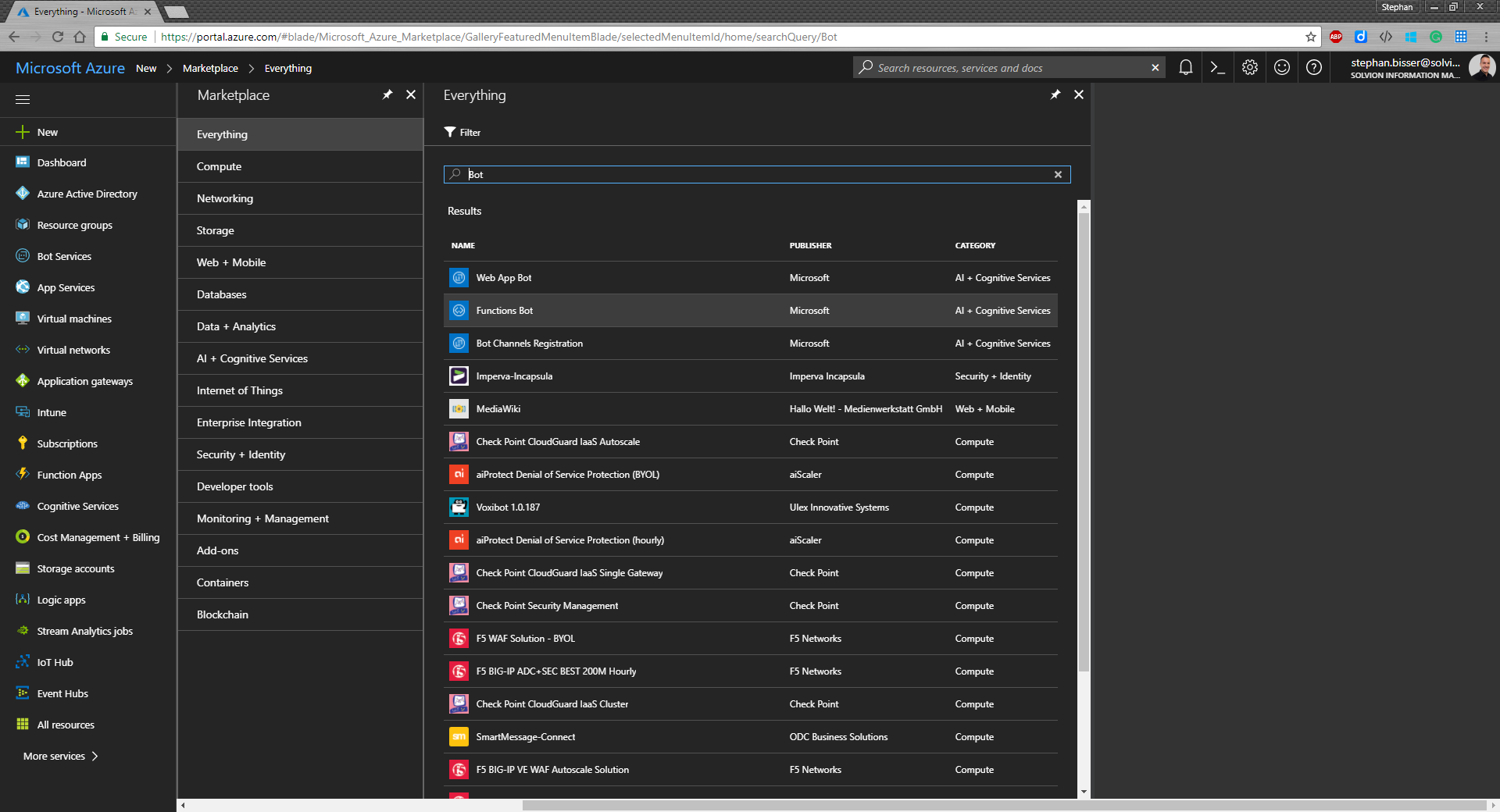Image resolution: width=1500 pixels, height=812 pixels.
Task: Click the Dashboard sidebar icon
Action: tap(23, 162)
